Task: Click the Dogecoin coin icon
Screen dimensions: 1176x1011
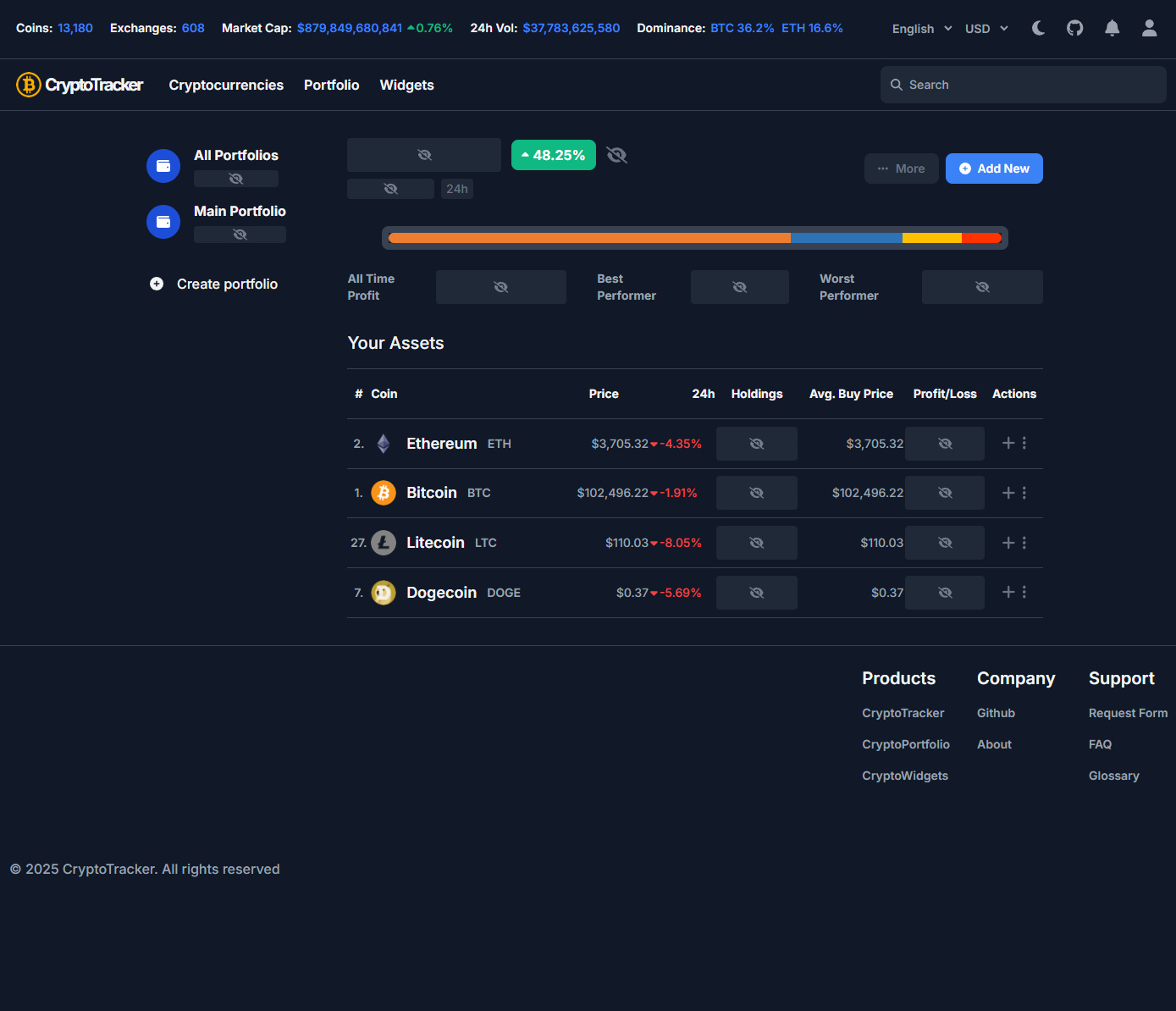Action: [384, 593]
